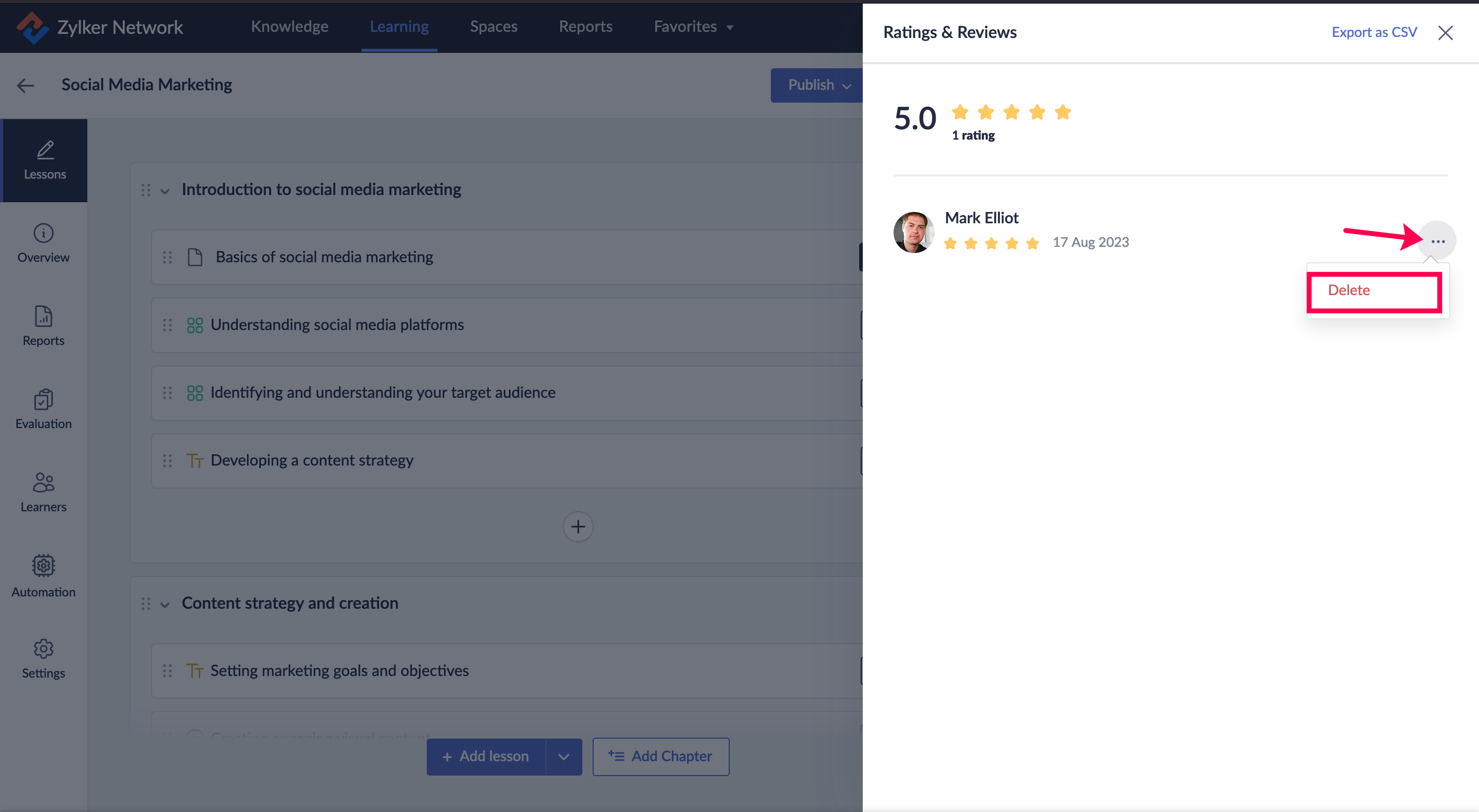The image size is (1479, 812).
Task: Expand the Favorites menu
Action: tap(693, 27)
